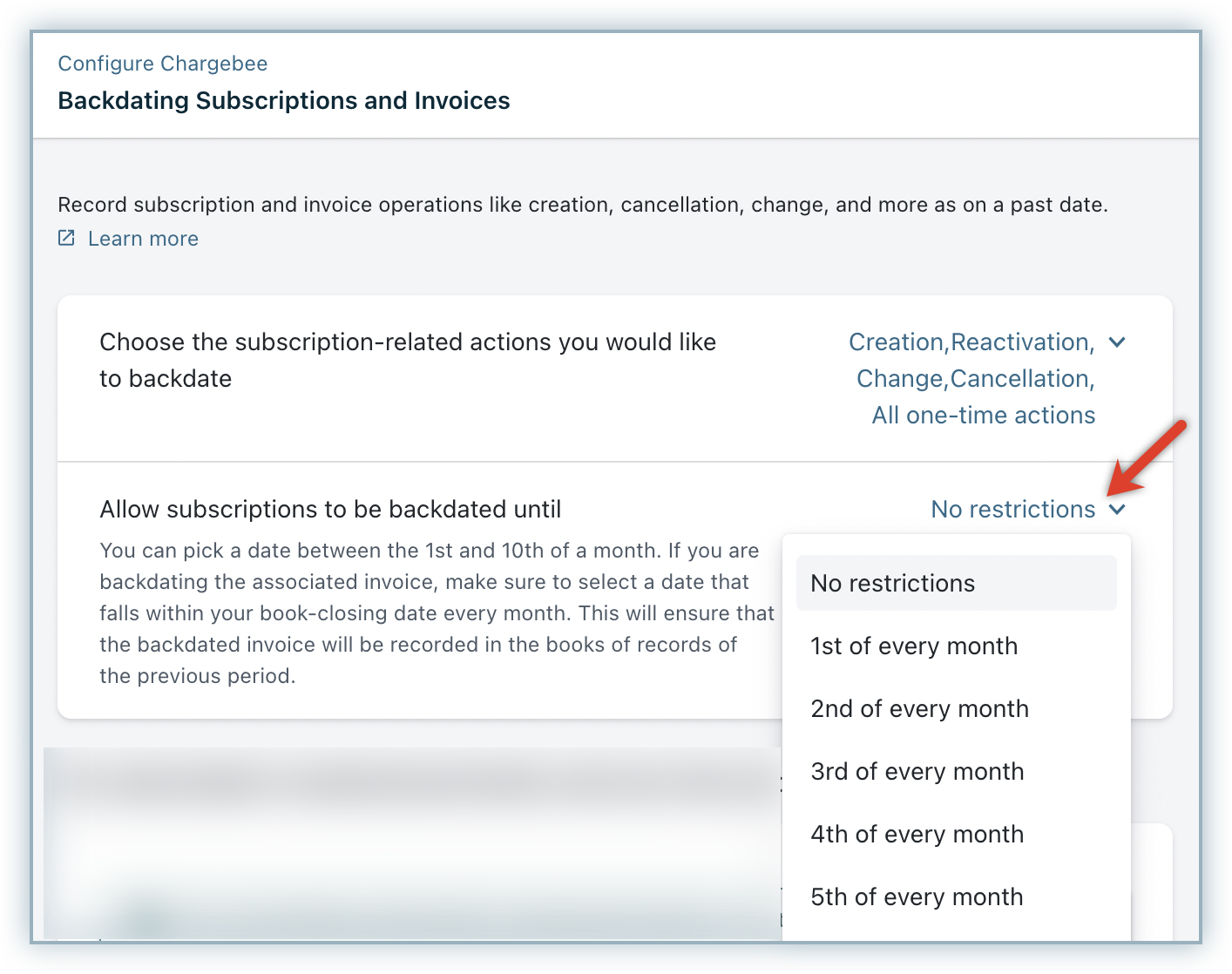Click the Allow subscriptions to be backdated label
The width and height of the screenshot is (1232, 974).
[x=330, y=510]
